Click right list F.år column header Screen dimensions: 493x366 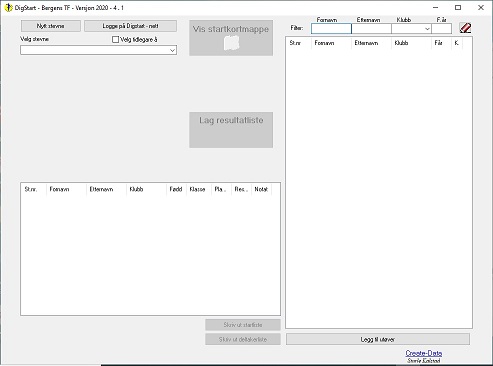(x=442, y=43)
